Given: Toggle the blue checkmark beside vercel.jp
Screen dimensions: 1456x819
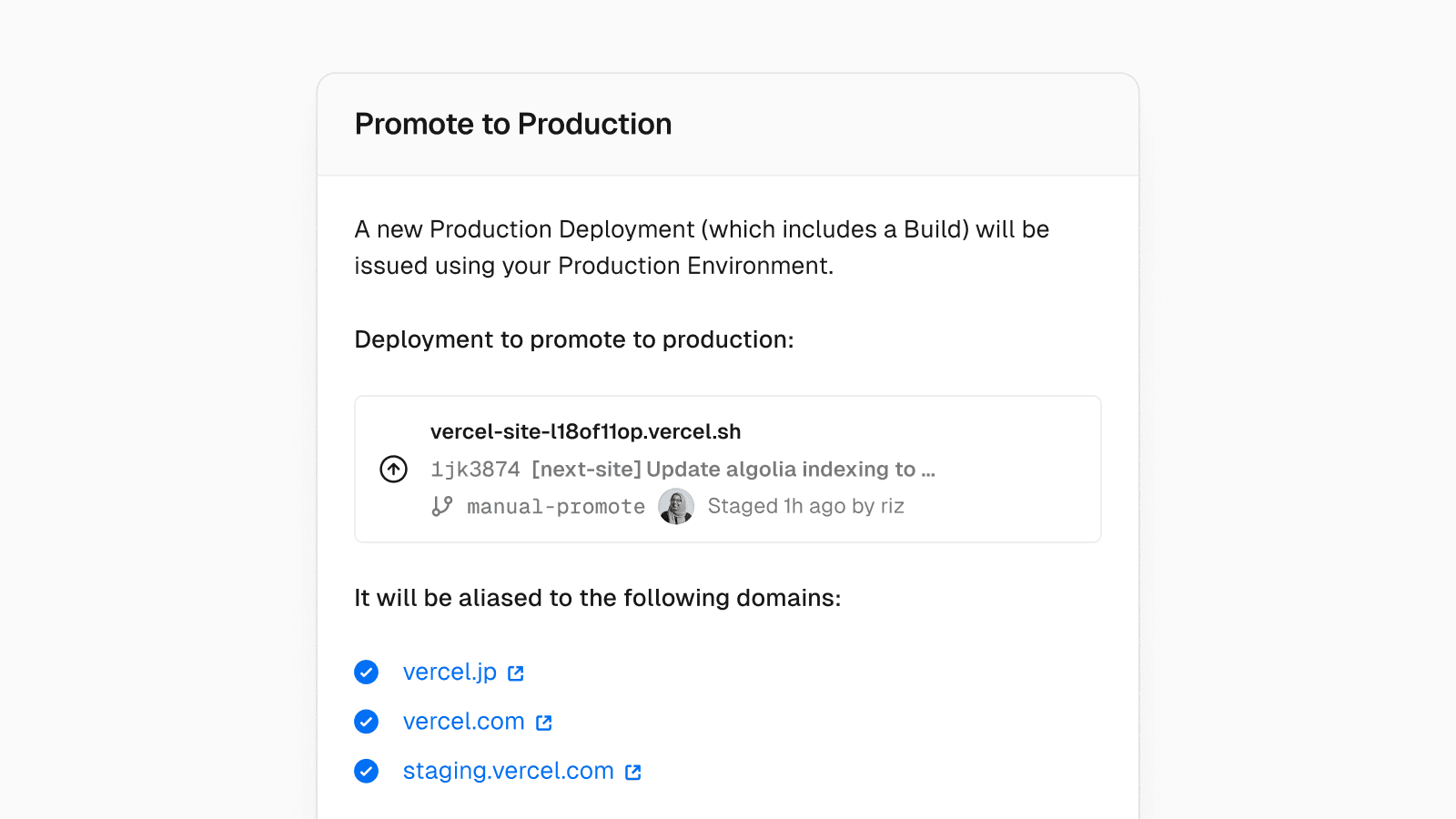Looking at the screenshot, I should tap(366, 672).
